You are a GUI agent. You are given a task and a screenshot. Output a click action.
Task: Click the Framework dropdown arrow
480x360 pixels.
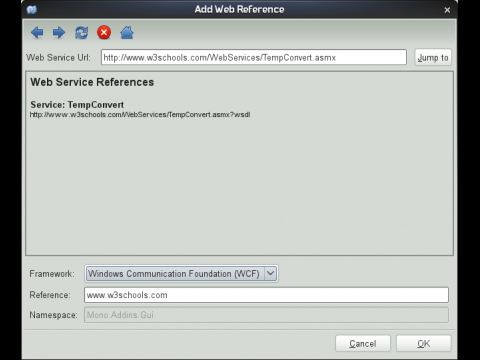coord(271,274)
